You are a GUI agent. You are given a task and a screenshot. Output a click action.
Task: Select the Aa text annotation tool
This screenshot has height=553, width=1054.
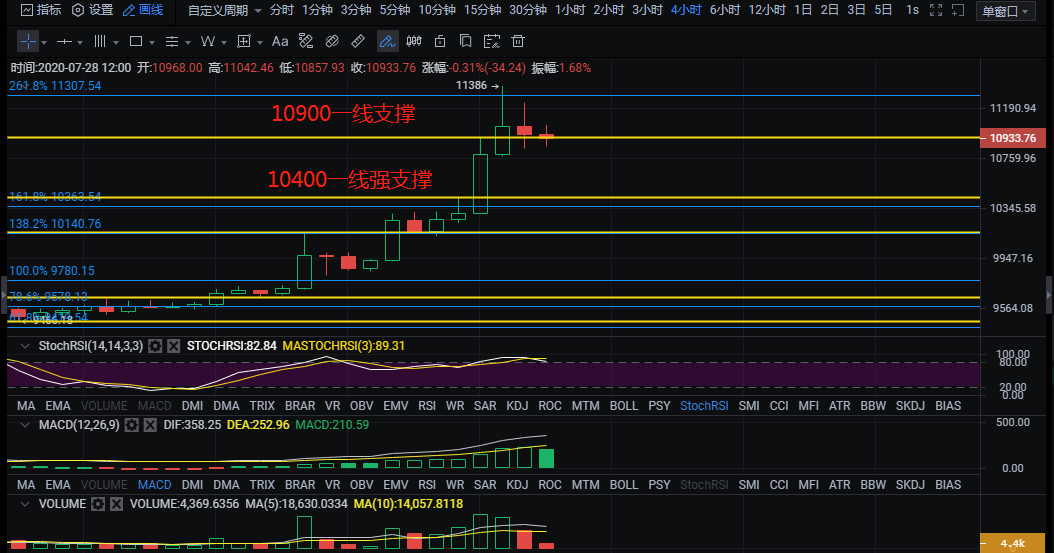(280, 42)
